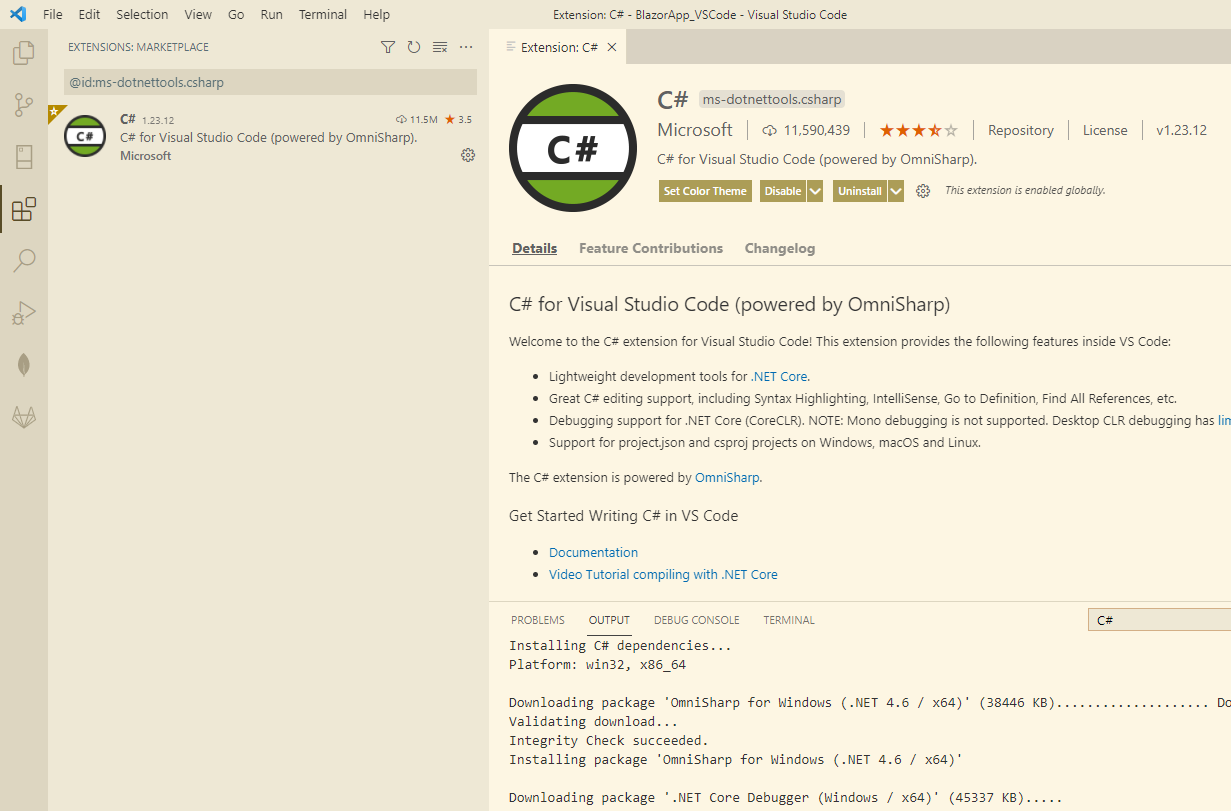The width and height of the screenshot is (1231, 811).
Task: Open the License link
Action: (1105, 130)
